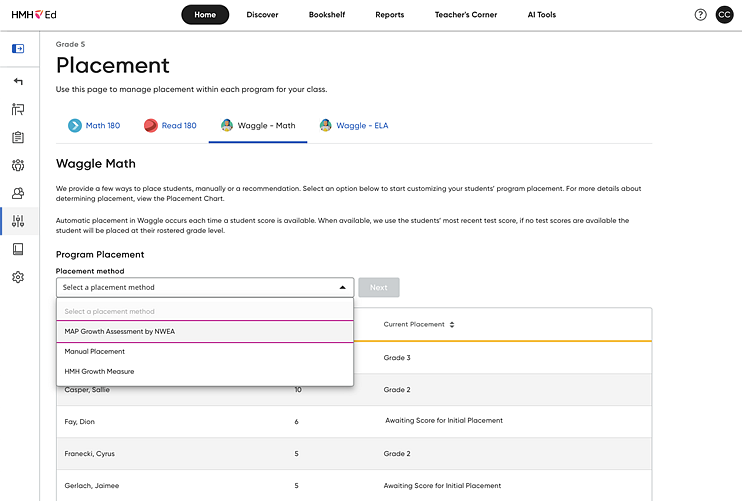Select student name Casper, Sallie

[87, 390]
